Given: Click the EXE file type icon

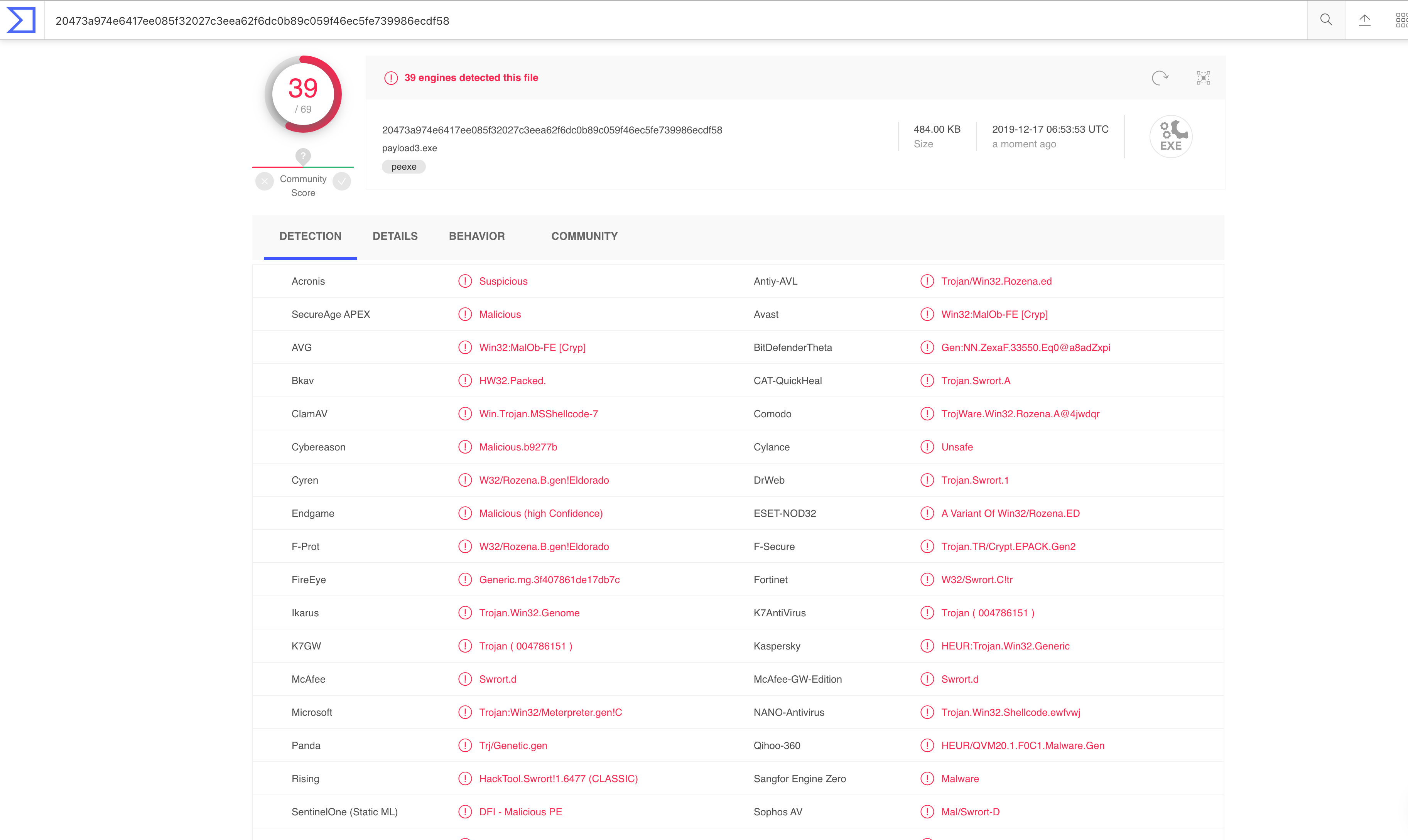Looking at the screenshot, I should 1171,137.
